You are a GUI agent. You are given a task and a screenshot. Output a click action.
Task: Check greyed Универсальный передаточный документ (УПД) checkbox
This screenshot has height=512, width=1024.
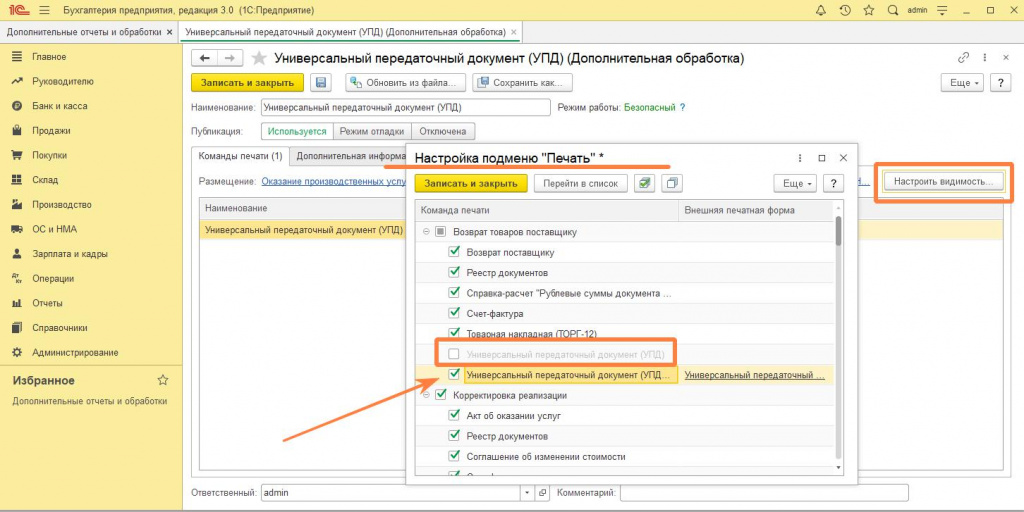[455, 354]
